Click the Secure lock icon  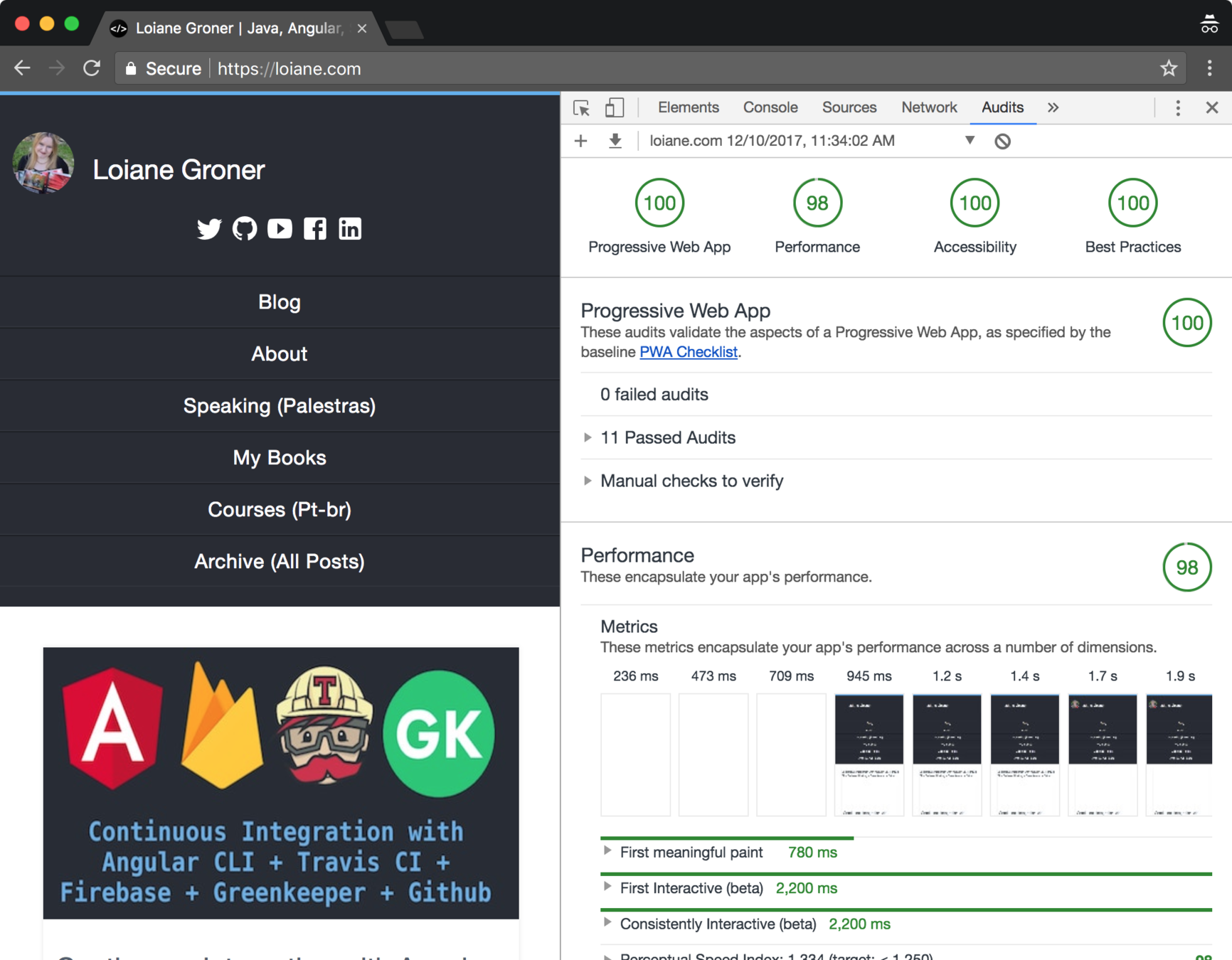click(131, 69)
